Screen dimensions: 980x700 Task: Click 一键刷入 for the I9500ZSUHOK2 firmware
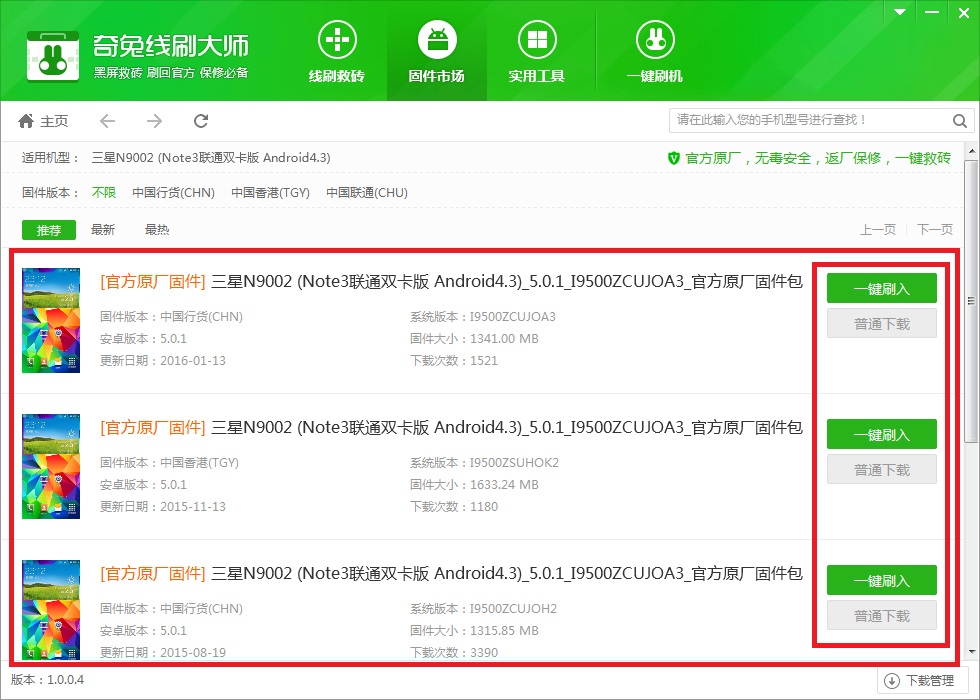click(882, 434)
